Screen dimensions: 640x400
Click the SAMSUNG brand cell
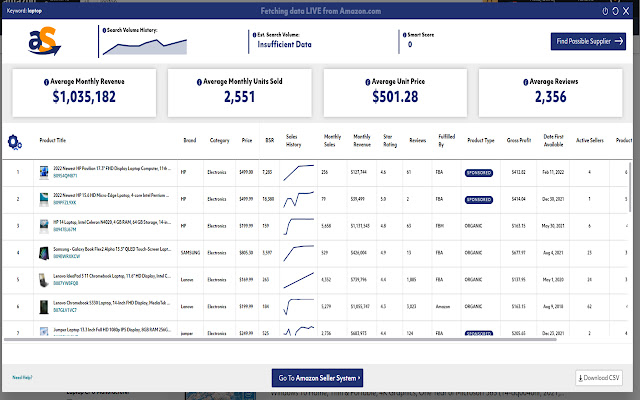click(190, 253)
